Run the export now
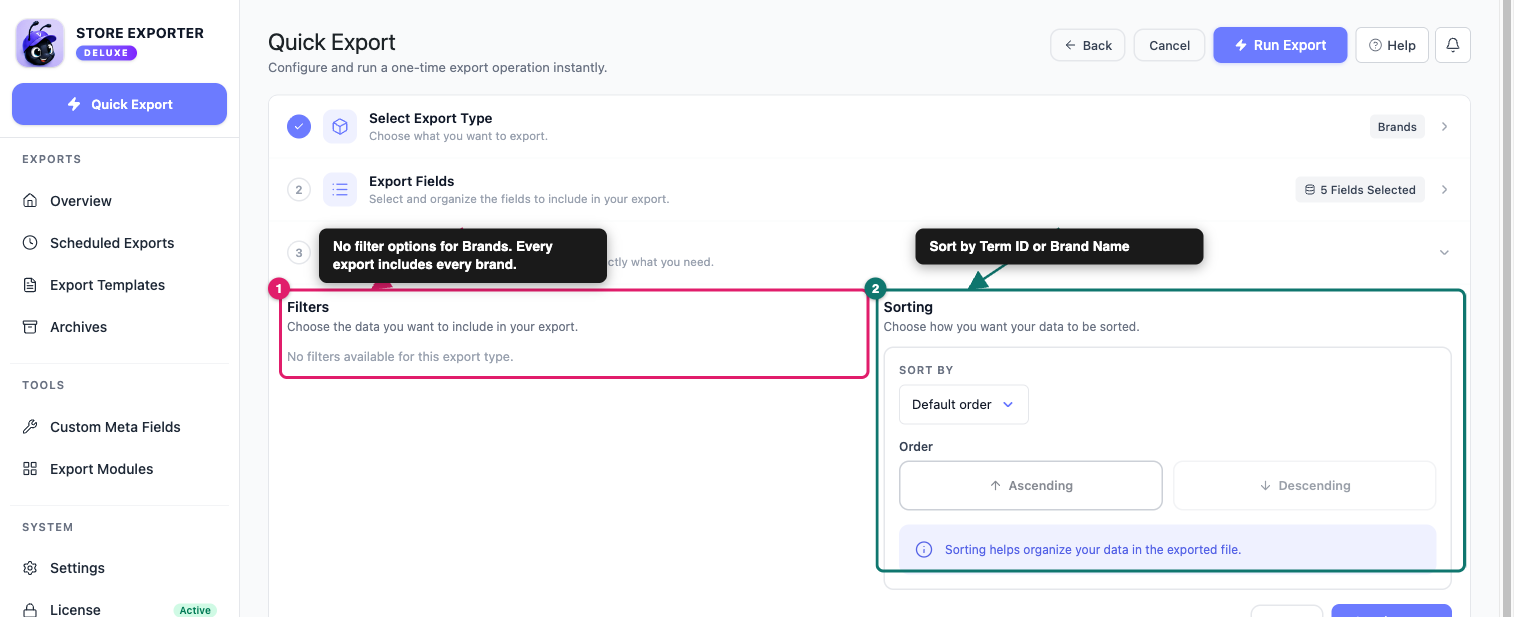1514x617 pixels. (x=1280, y=45)
